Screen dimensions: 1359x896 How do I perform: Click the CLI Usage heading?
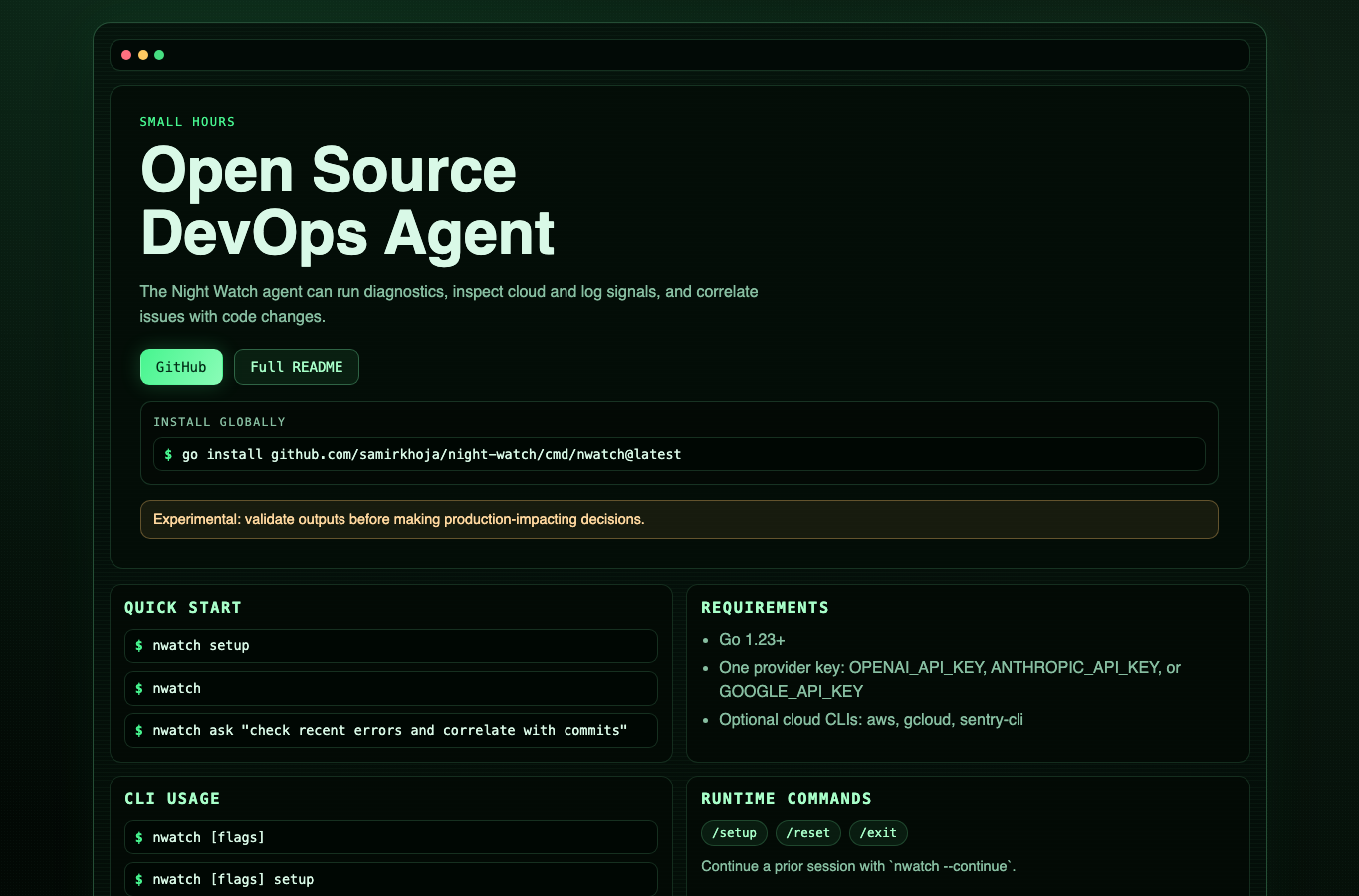[x=172, y=799]
